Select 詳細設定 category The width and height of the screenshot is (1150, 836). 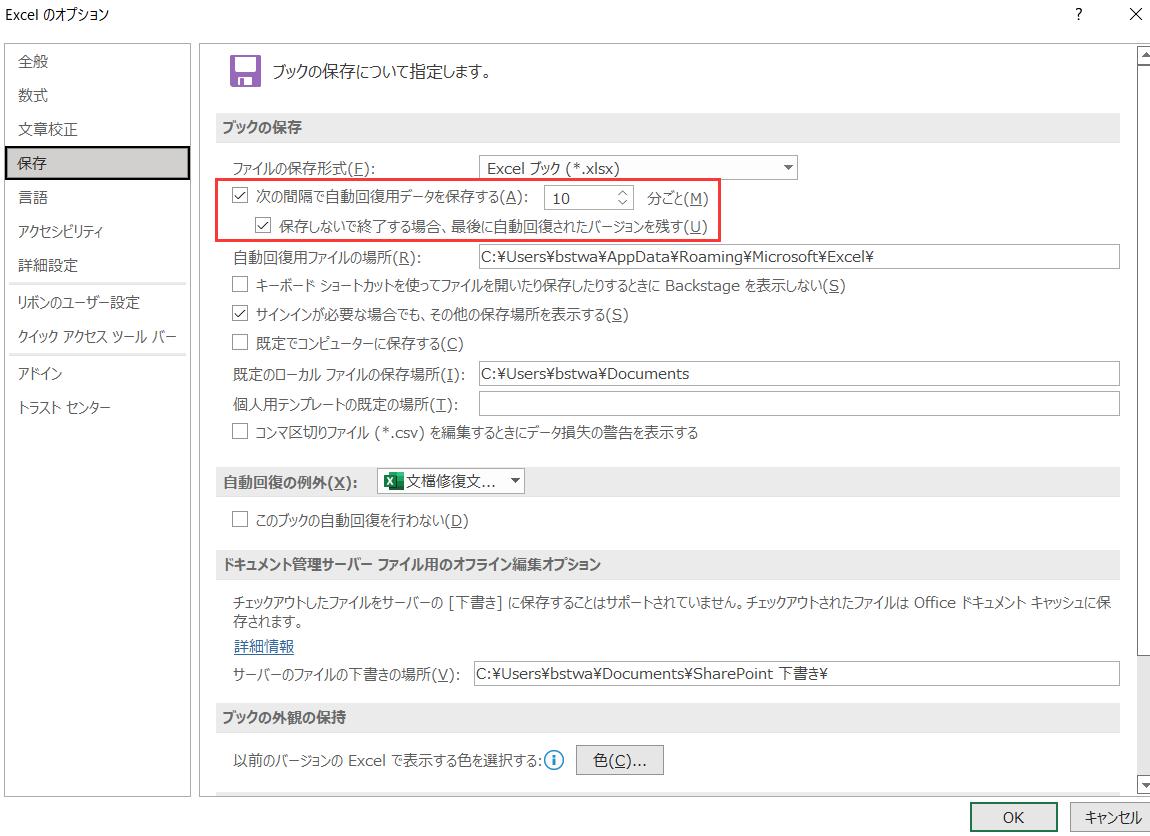click(x=97, y=265)
